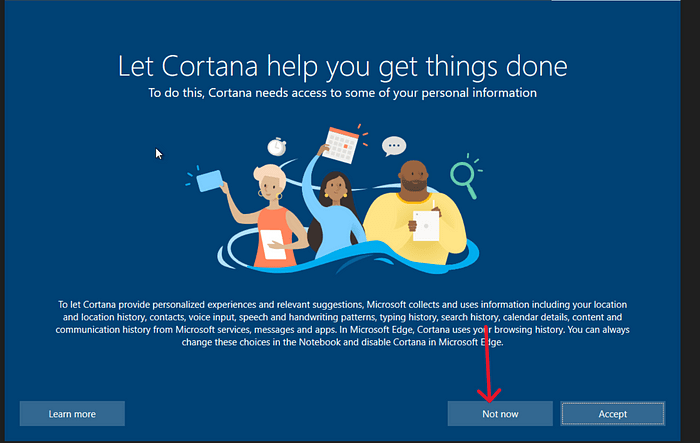Click the blue tablet held by woman
The width and height of the screenshot is (700, 443).
click(x=209, y=180)
